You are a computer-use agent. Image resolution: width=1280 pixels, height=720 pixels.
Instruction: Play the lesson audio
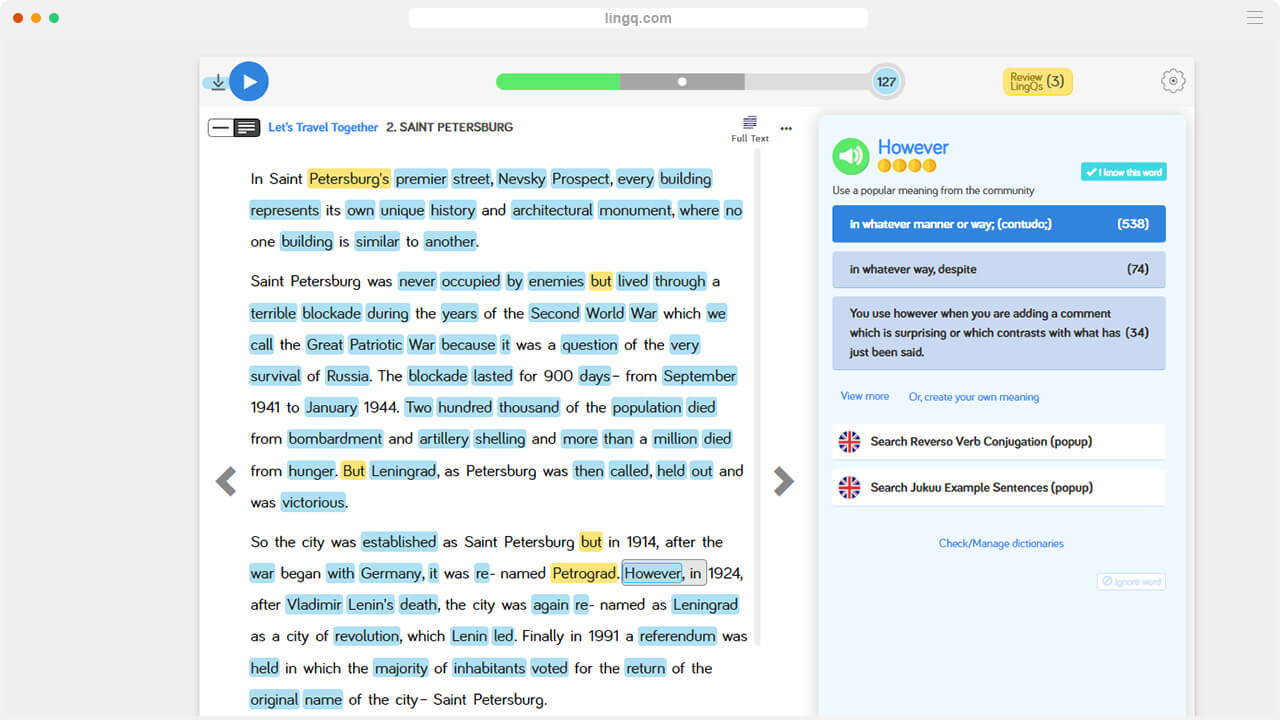coord(249,81)
